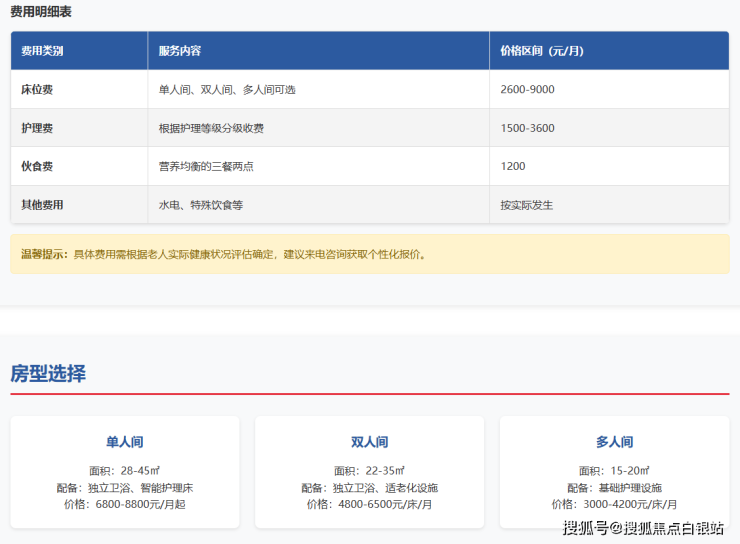The width and height of the screenshot is (740, 544).
Task: Click the 房型选择 section heading
Action: pyautogui.click(x=48, y=374)
